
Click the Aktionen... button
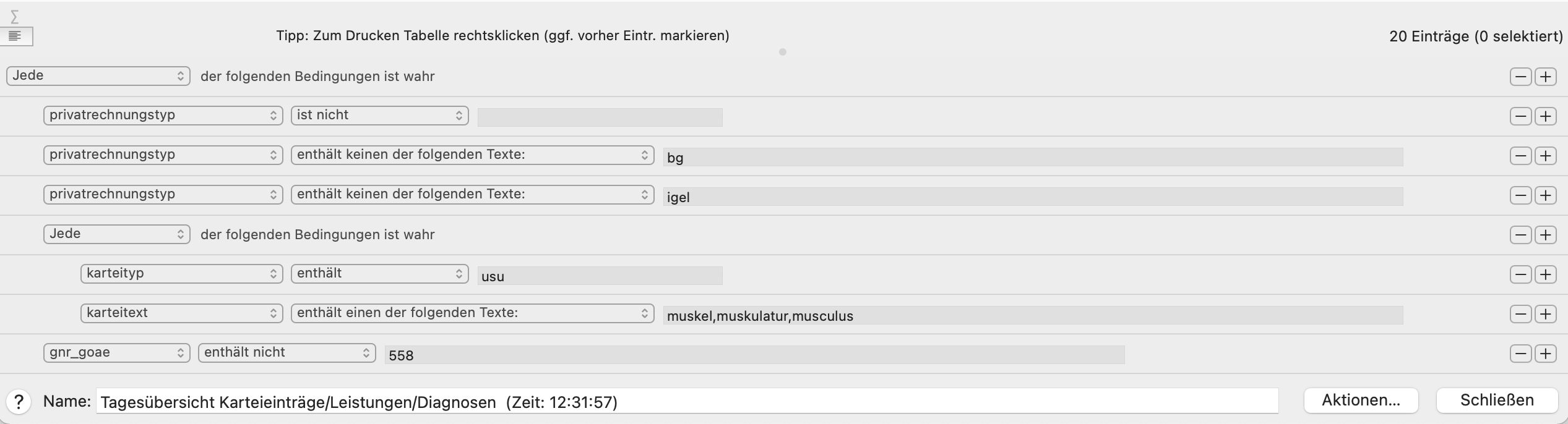[1361, 401]
